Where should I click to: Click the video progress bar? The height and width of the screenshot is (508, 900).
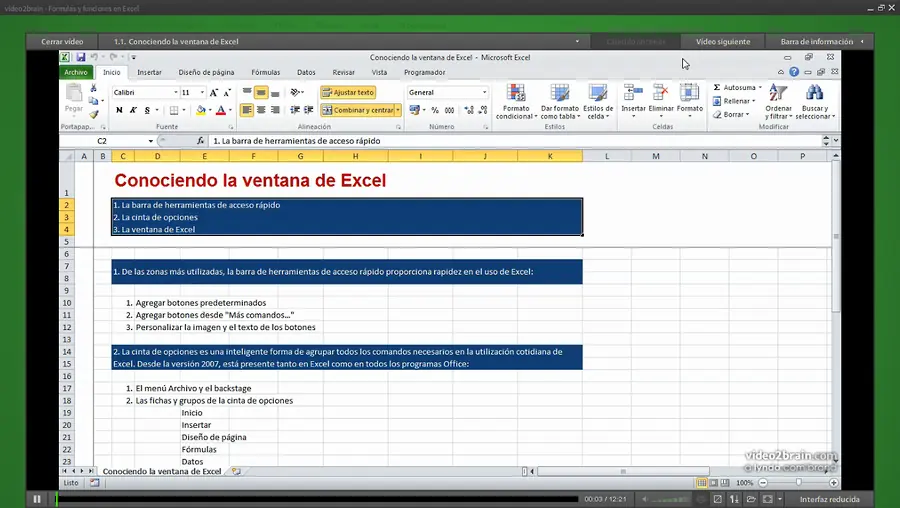[x=317, y=499]
